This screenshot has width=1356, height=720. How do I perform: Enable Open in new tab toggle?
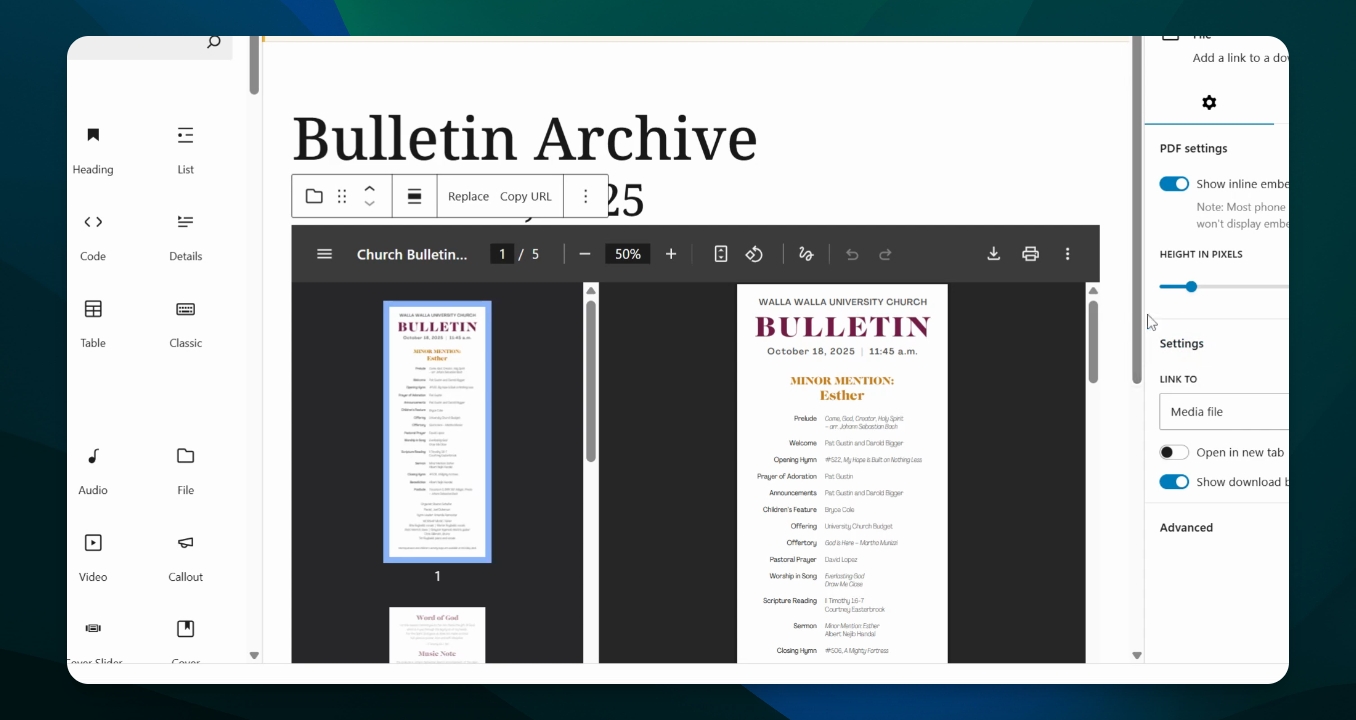tap(1174, 452)
